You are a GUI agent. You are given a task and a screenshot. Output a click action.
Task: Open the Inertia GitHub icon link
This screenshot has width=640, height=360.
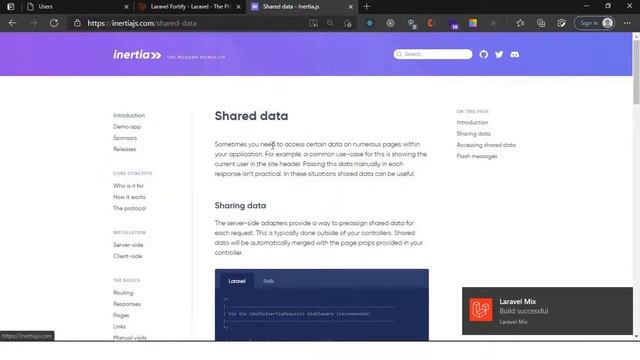point(484,54)
